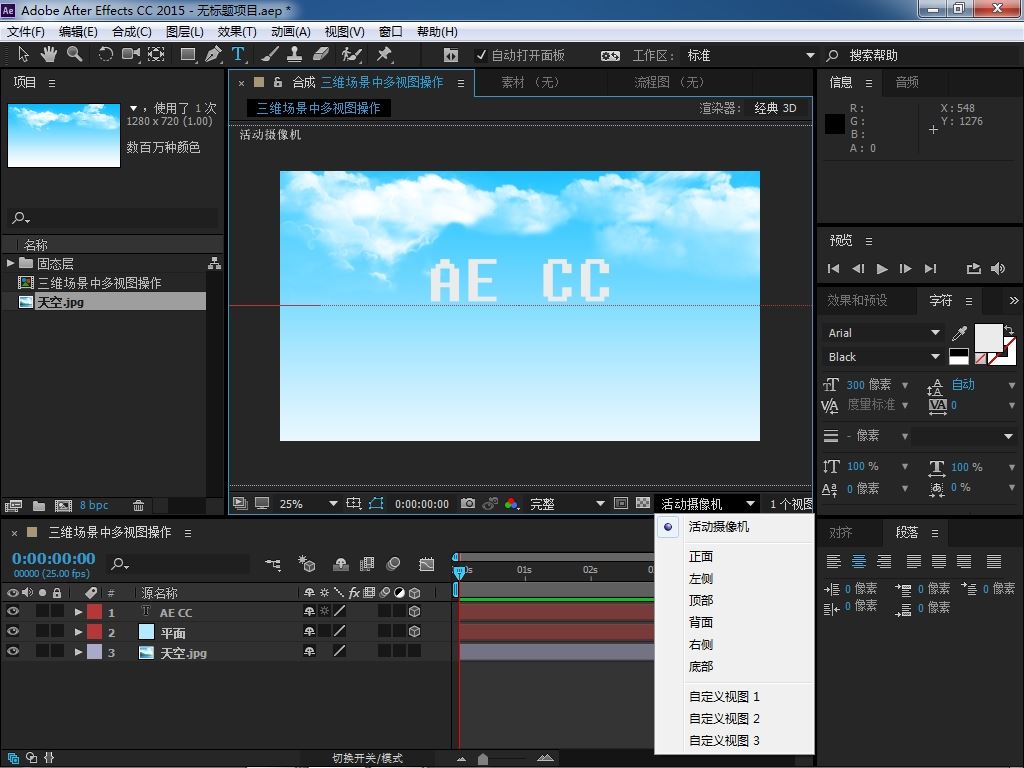
Task: Select the Selection arrow tool
Action: click(x=24, y=55)
